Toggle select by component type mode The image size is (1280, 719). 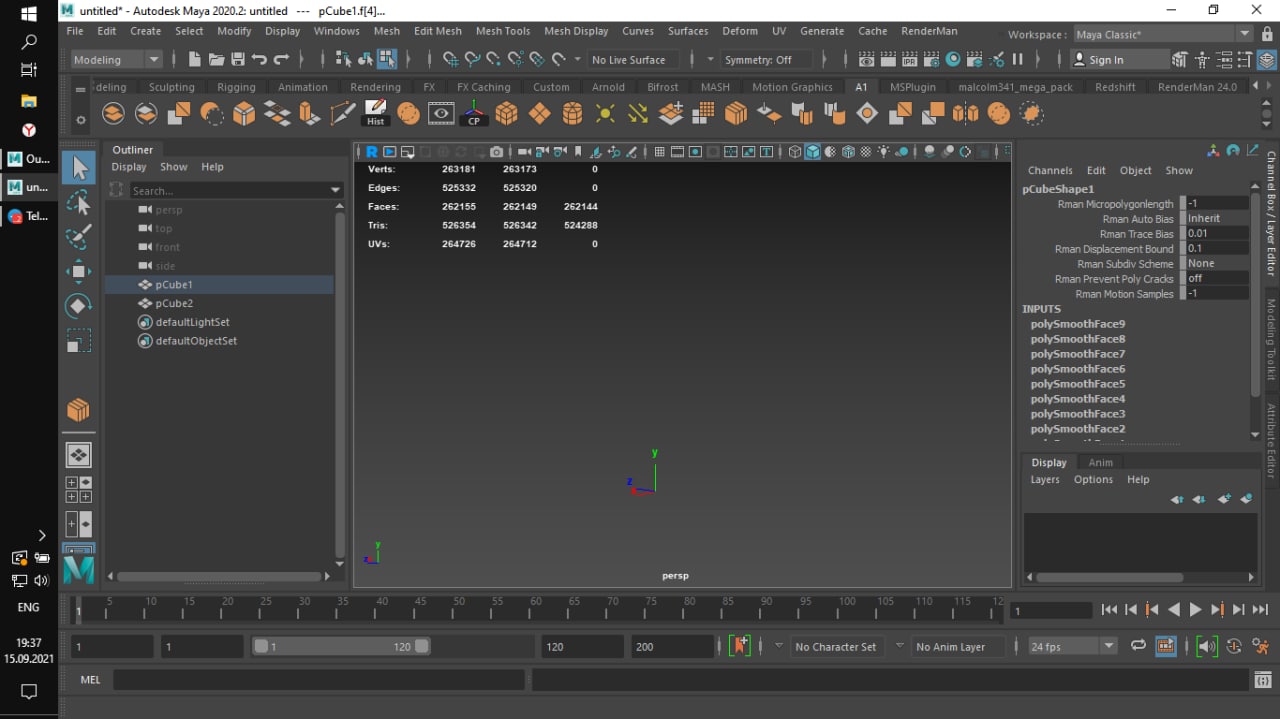[x=387, y=60]
